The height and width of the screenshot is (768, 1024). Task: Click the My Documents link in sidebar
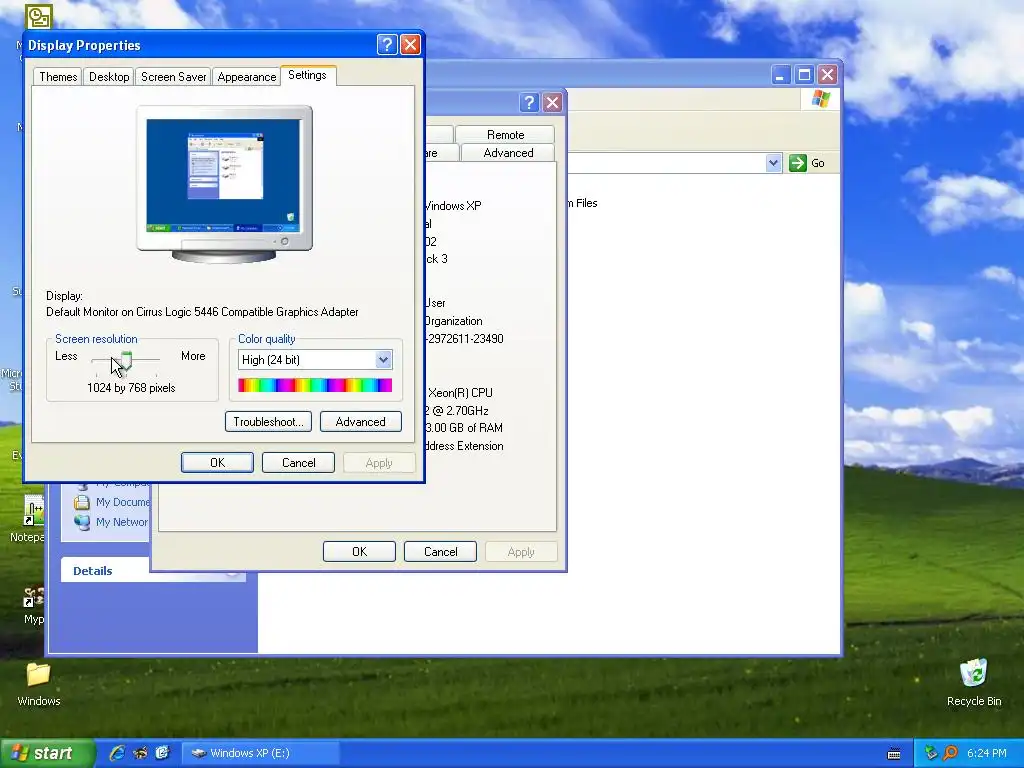(122, 502)
